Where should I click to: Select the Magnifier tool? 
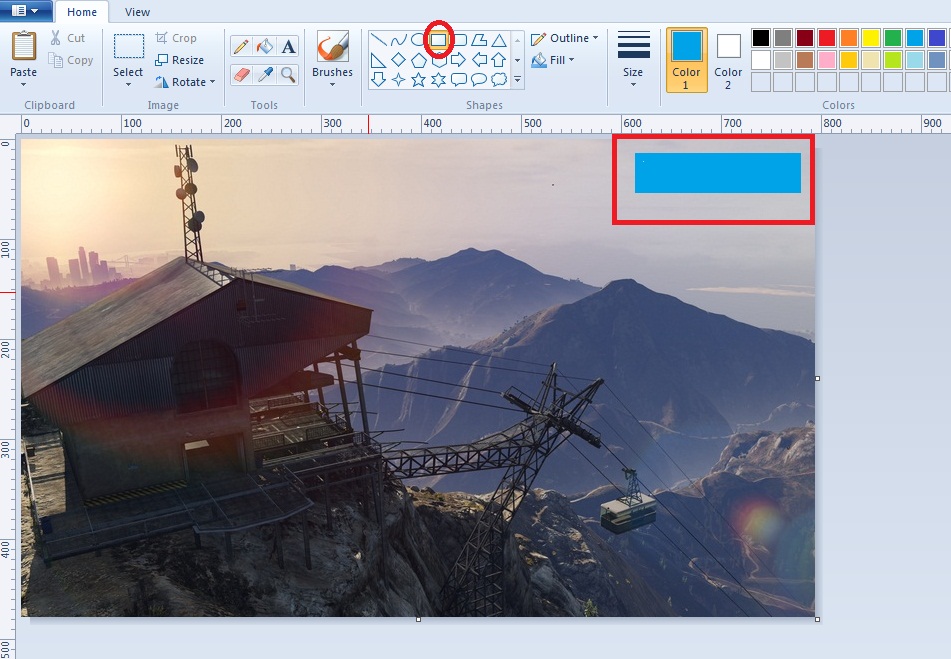click(288, 75)
